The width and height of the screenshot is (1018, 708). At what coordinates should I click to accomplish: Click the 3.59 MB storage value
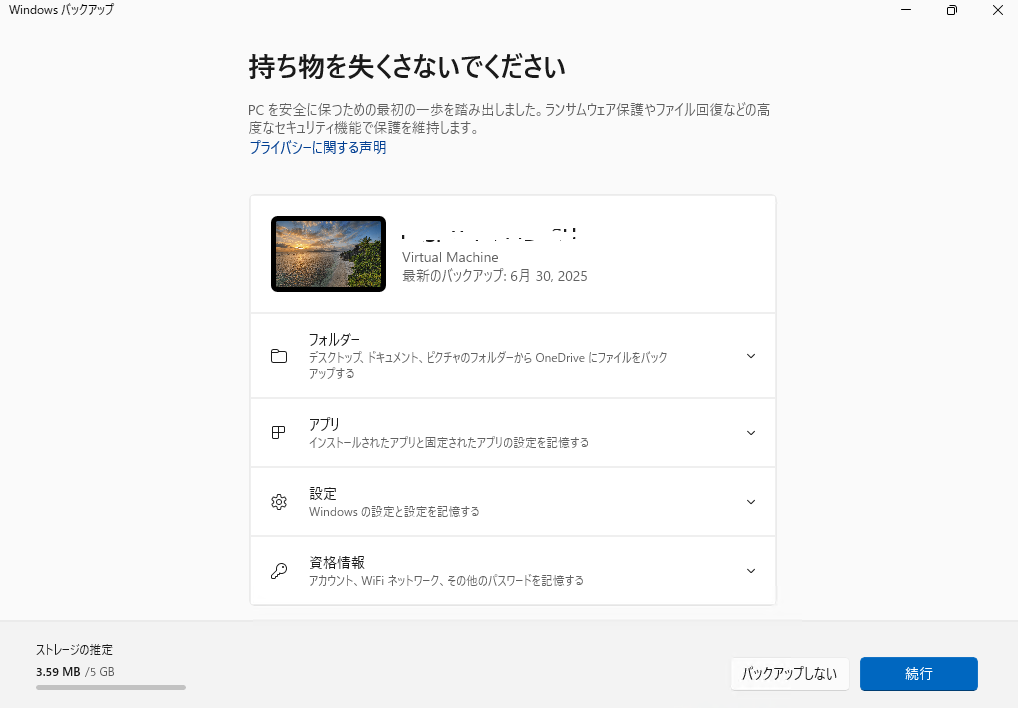(58, 672)
